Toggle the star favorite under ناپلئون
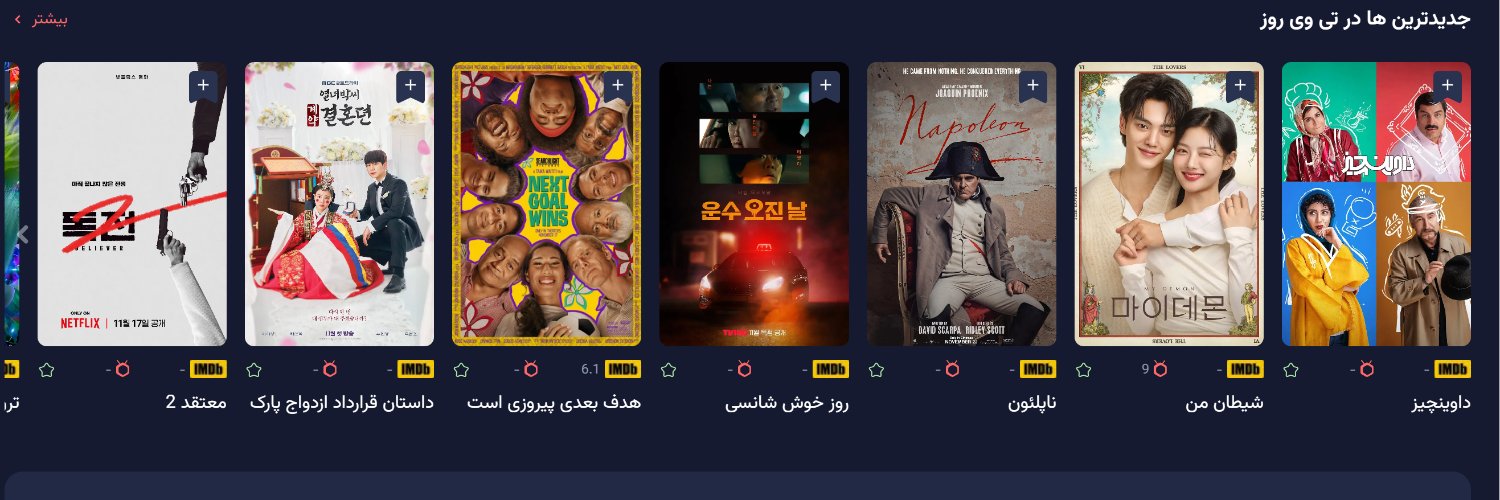Image resolution: width=1500 pixels, height=500 pixels. click(877, 370)
